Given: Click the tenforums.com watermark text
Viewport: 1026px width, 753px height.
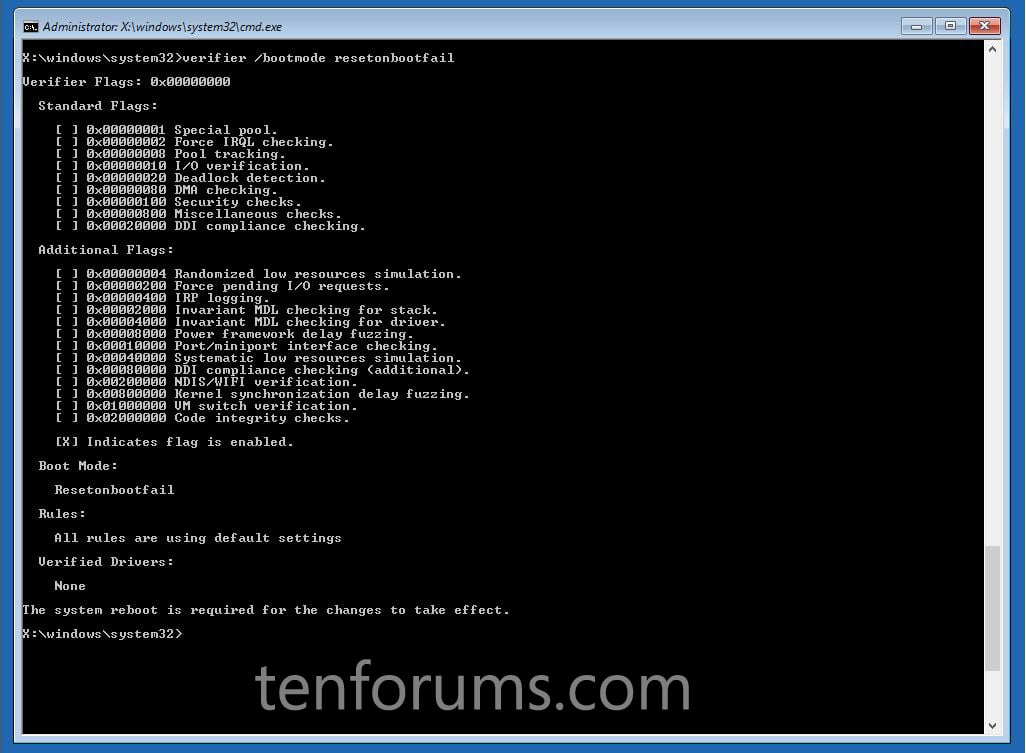Looking at the screenshot, I should [x=472, y=686].
